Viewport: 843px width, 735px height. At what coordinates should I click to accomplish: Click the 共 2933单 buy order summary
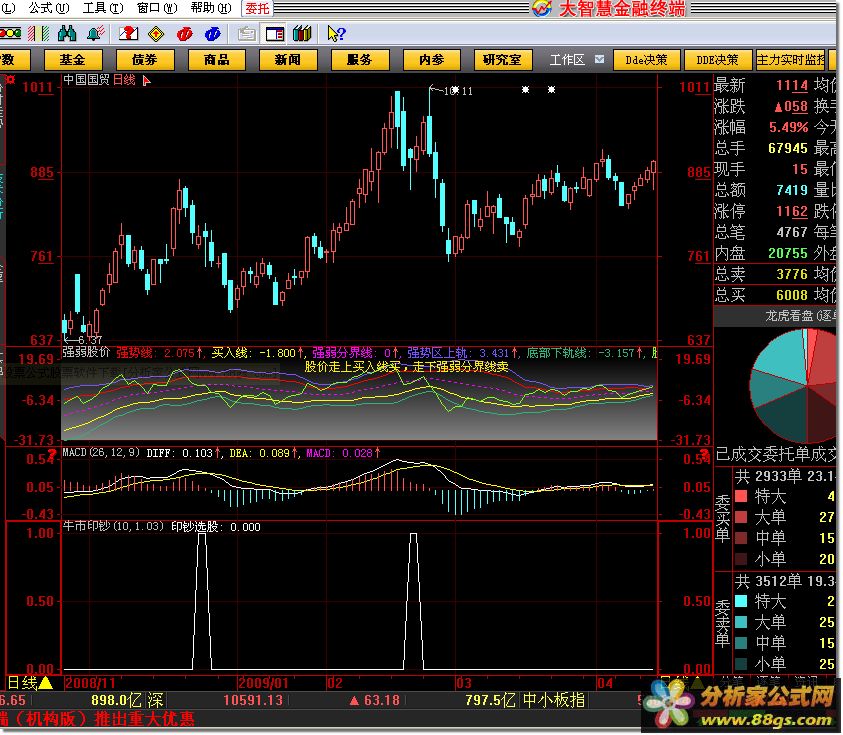784,476
